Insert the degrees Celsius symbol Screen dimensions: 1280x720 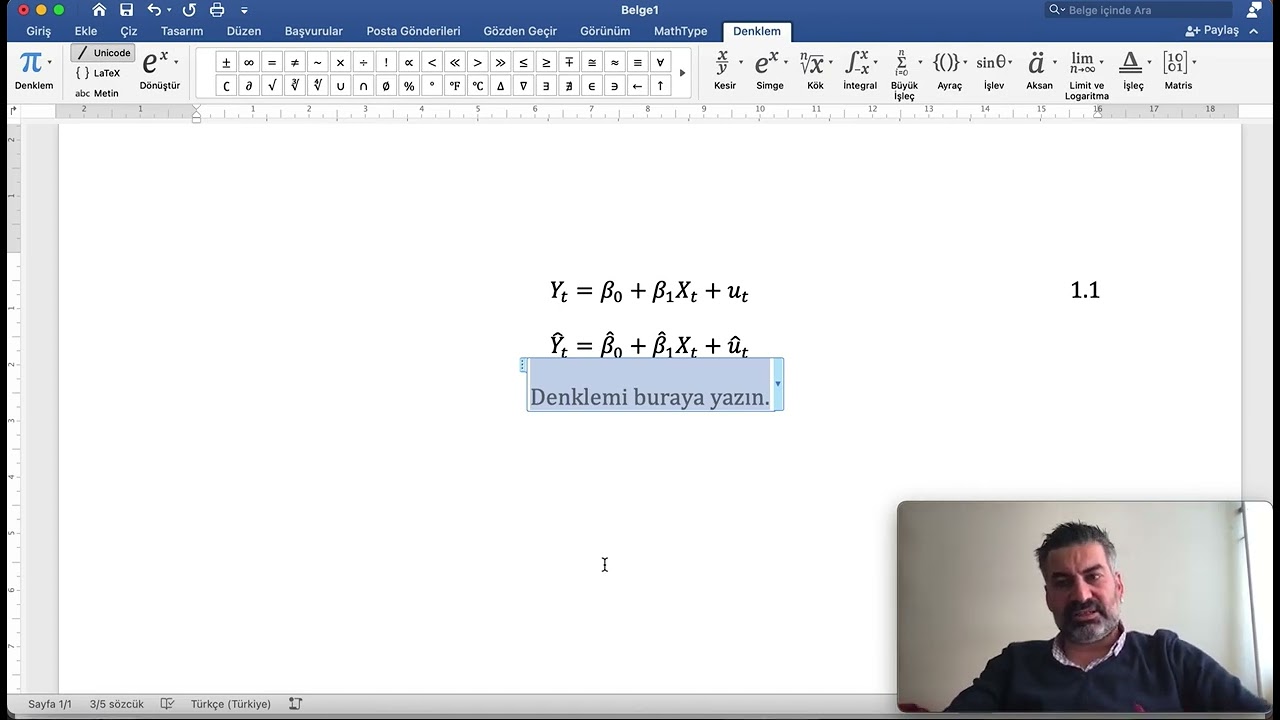point(478,86)
